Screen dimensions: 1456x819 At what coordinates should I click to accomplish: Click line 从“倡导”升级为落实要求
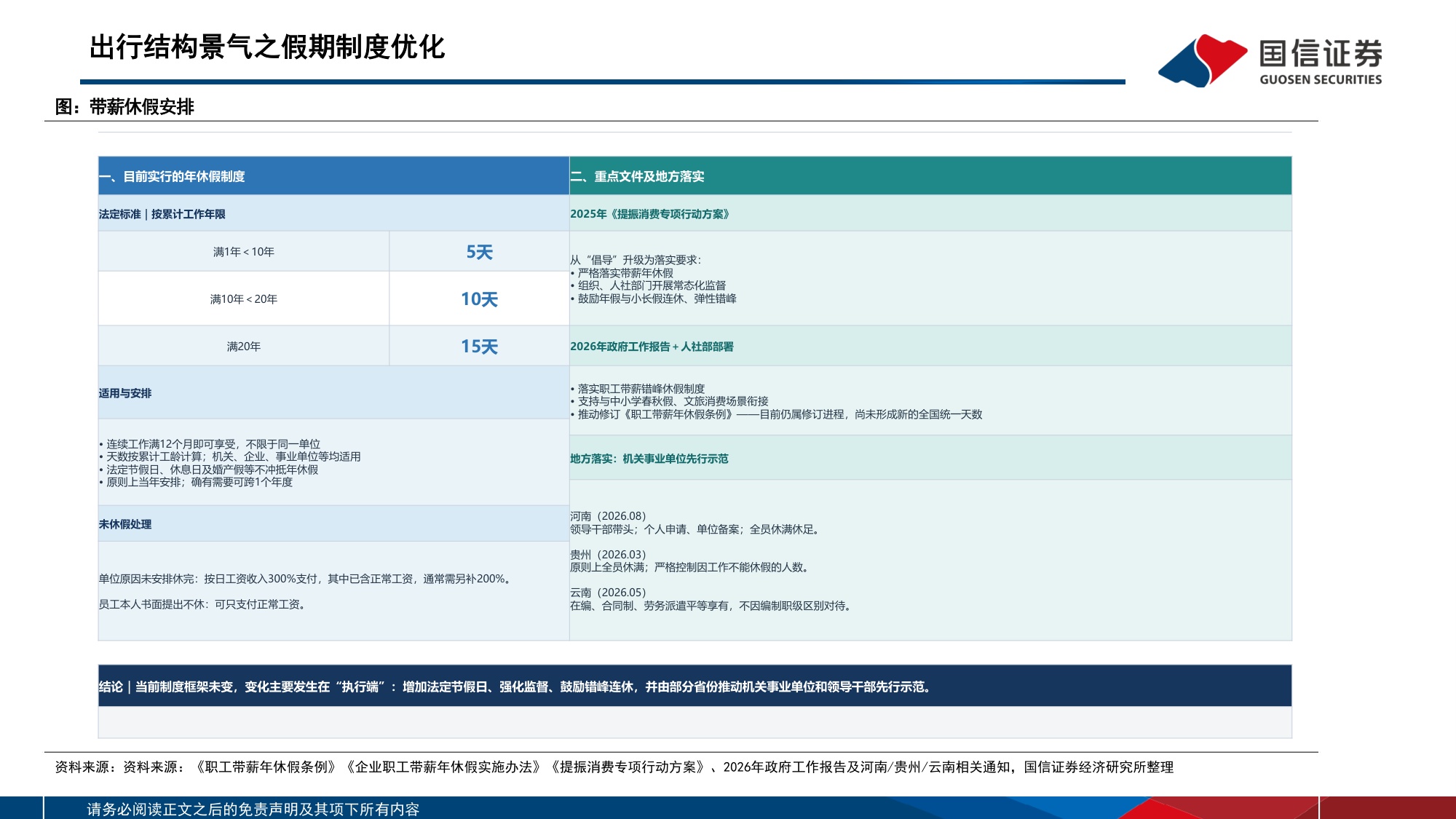636,260
